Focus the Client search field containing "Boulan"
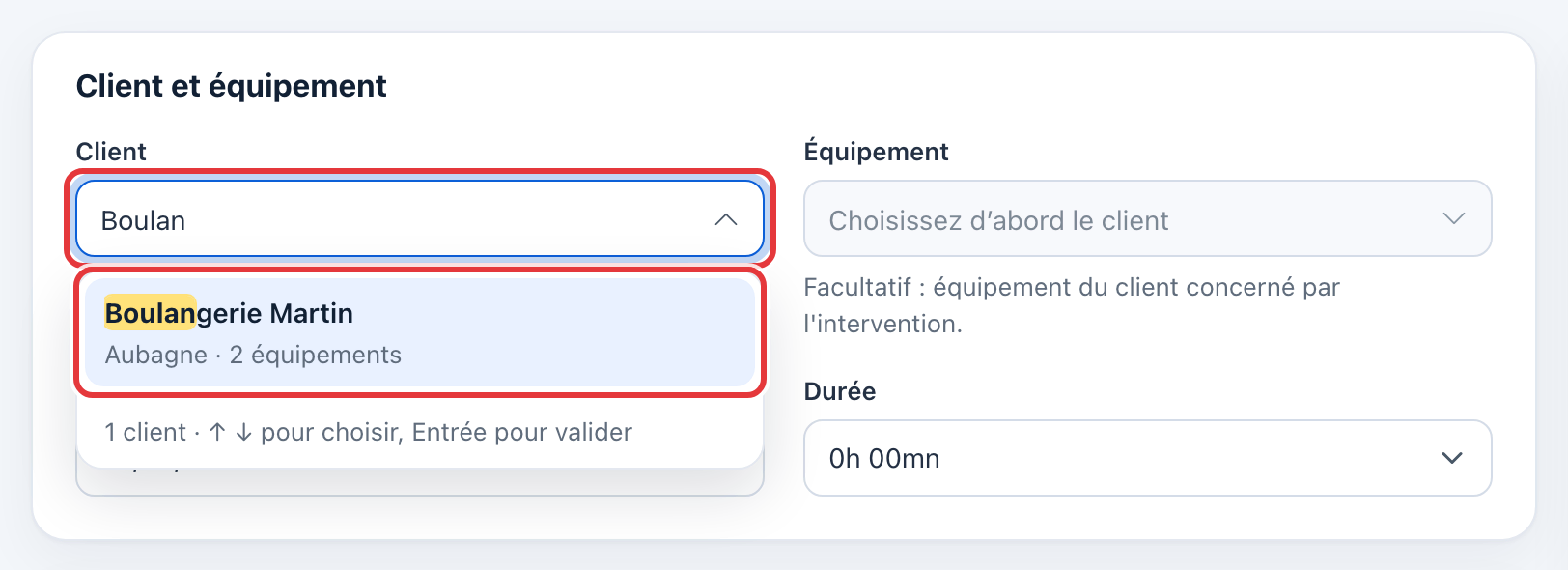The width and height of the screenshot is (1568, 570). tap(420, 218)
